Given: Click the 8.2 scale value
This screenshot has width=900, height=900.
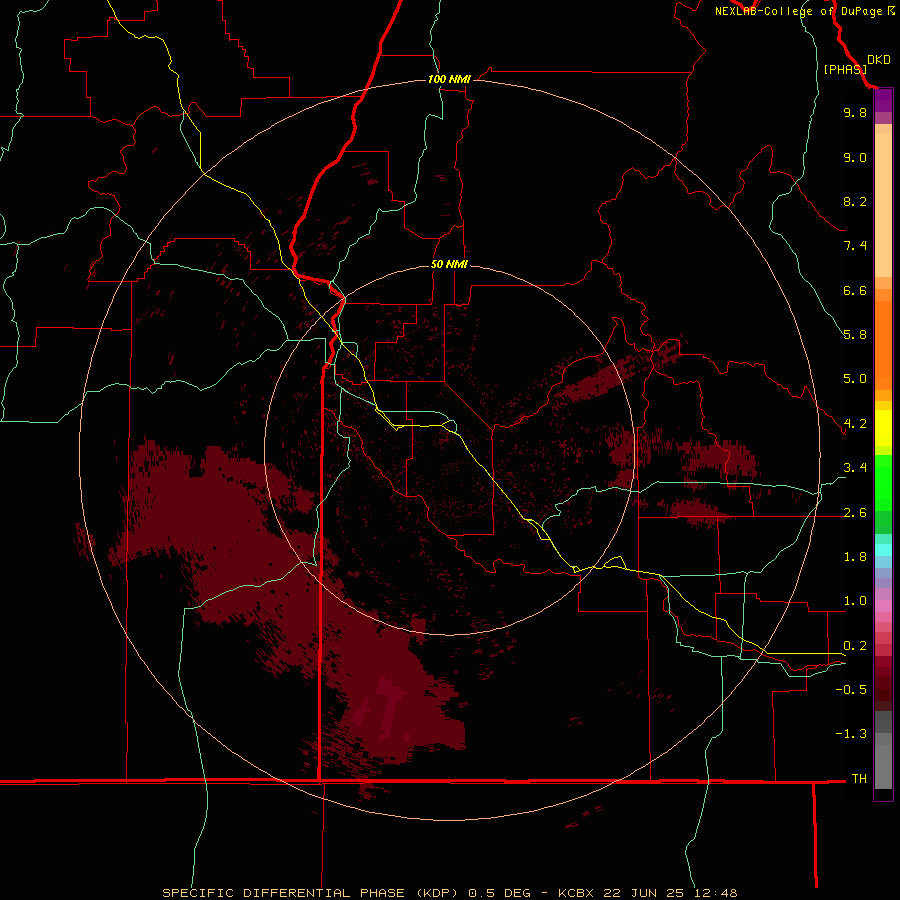Looking at the screenshot, I should click(x=855, y=201).
